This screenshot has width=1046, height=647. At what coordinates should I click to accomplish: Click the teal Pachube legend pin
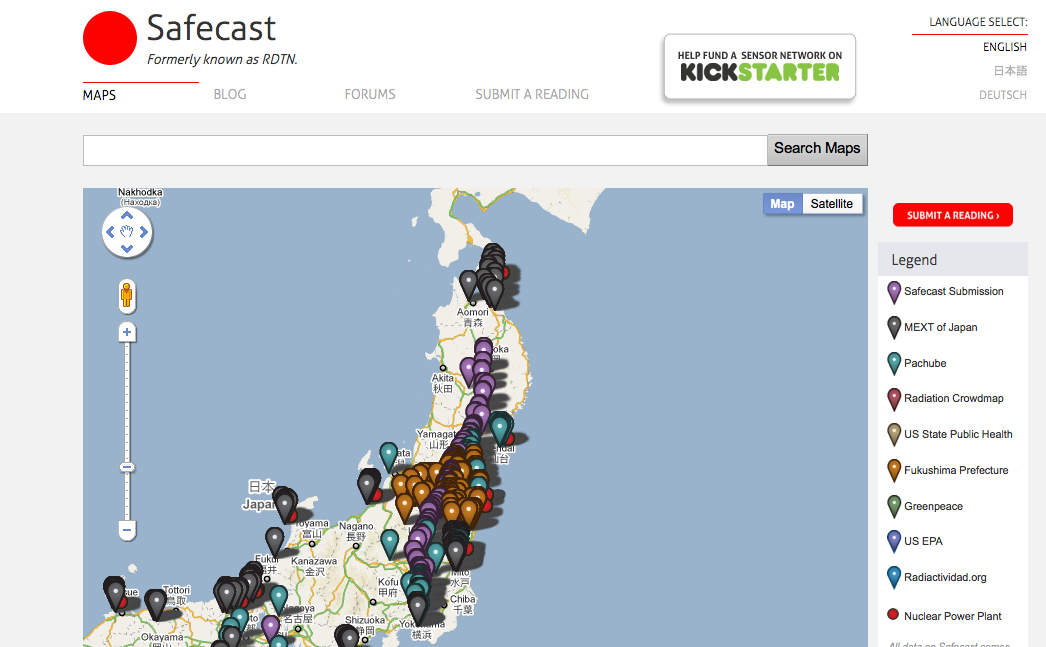coord(894,364)
